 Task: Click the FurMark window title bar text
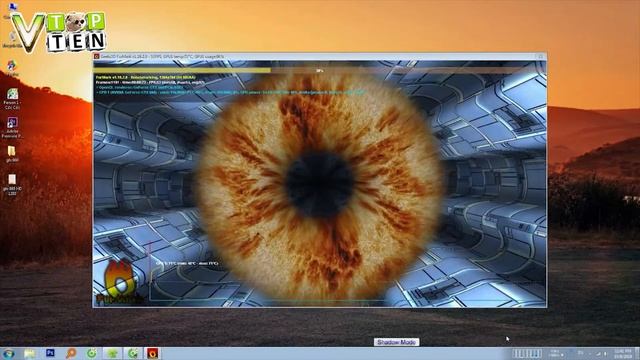click(x=162, y=56)
